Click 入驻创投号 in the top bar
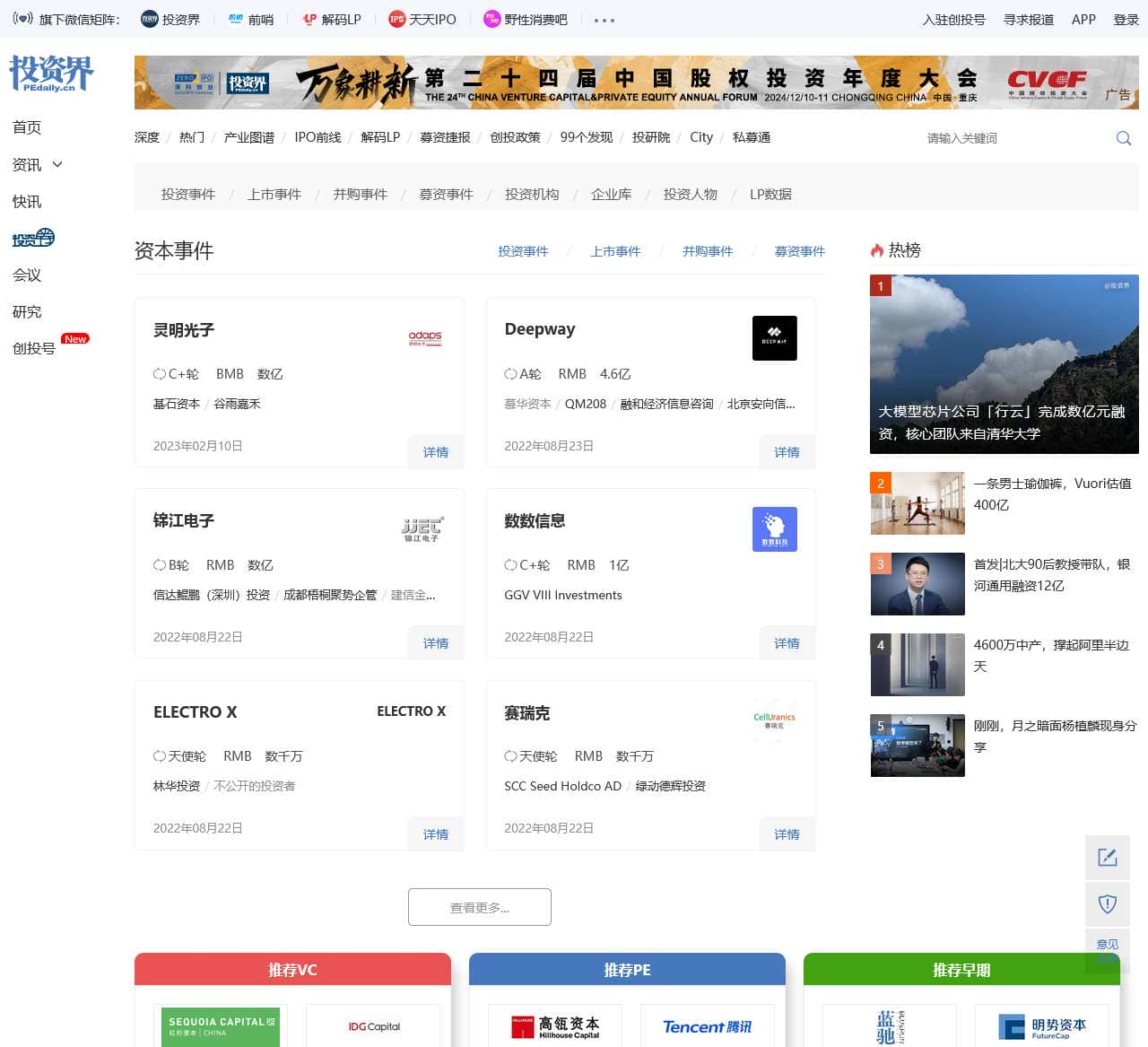Screen dimensions: 1148x1047 coord(953,19)
